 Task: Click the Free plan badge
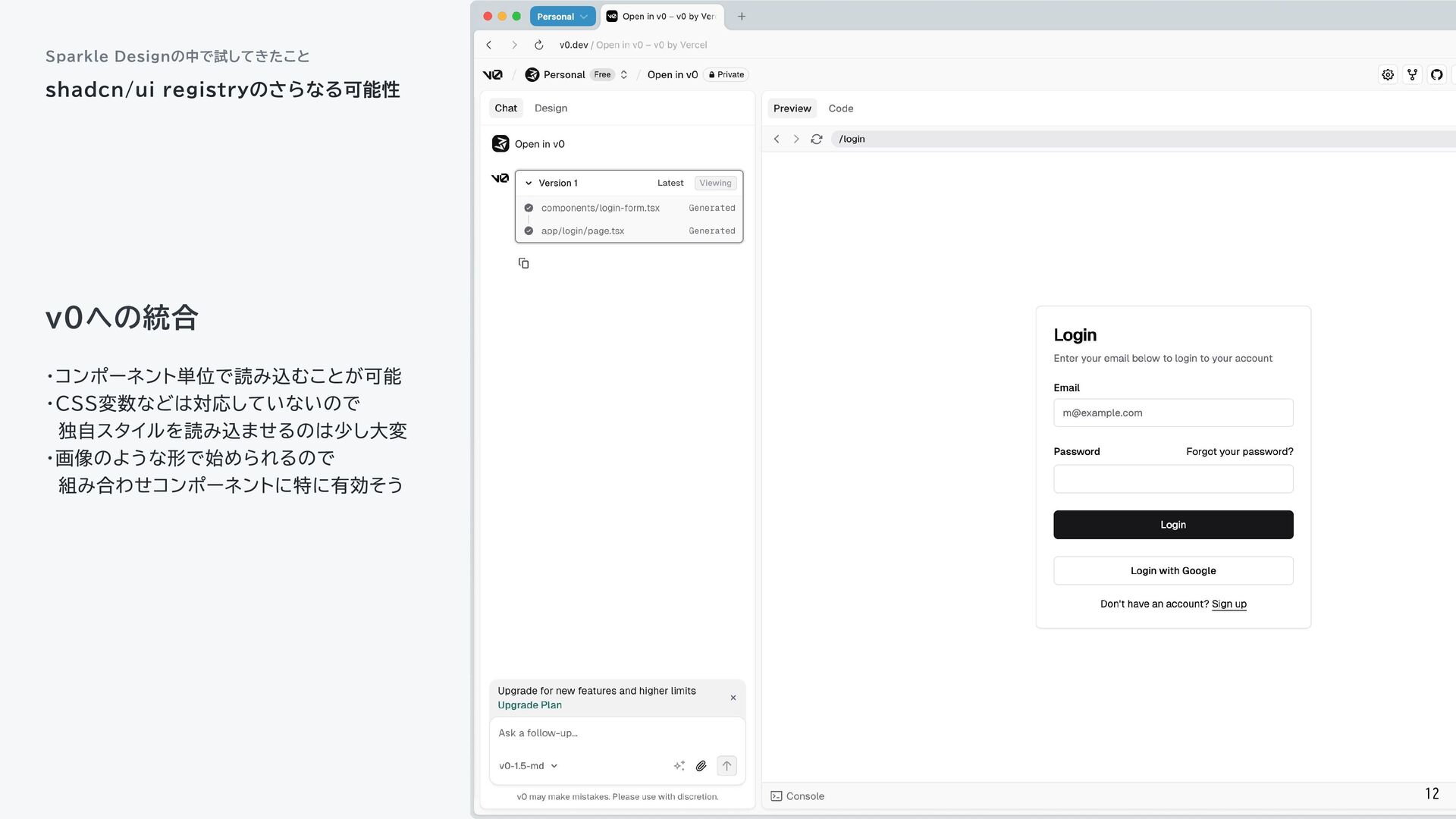tap(602, 74)
